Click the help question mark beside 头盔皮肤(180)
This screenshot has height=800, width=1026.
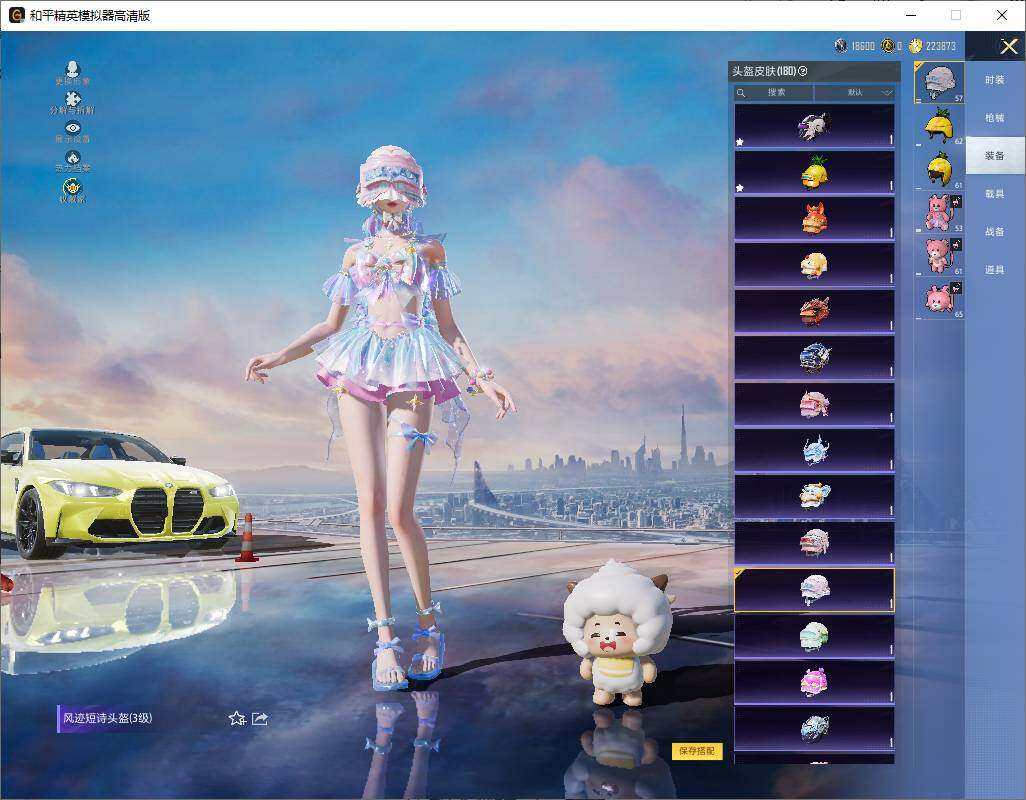pos(803,71)
